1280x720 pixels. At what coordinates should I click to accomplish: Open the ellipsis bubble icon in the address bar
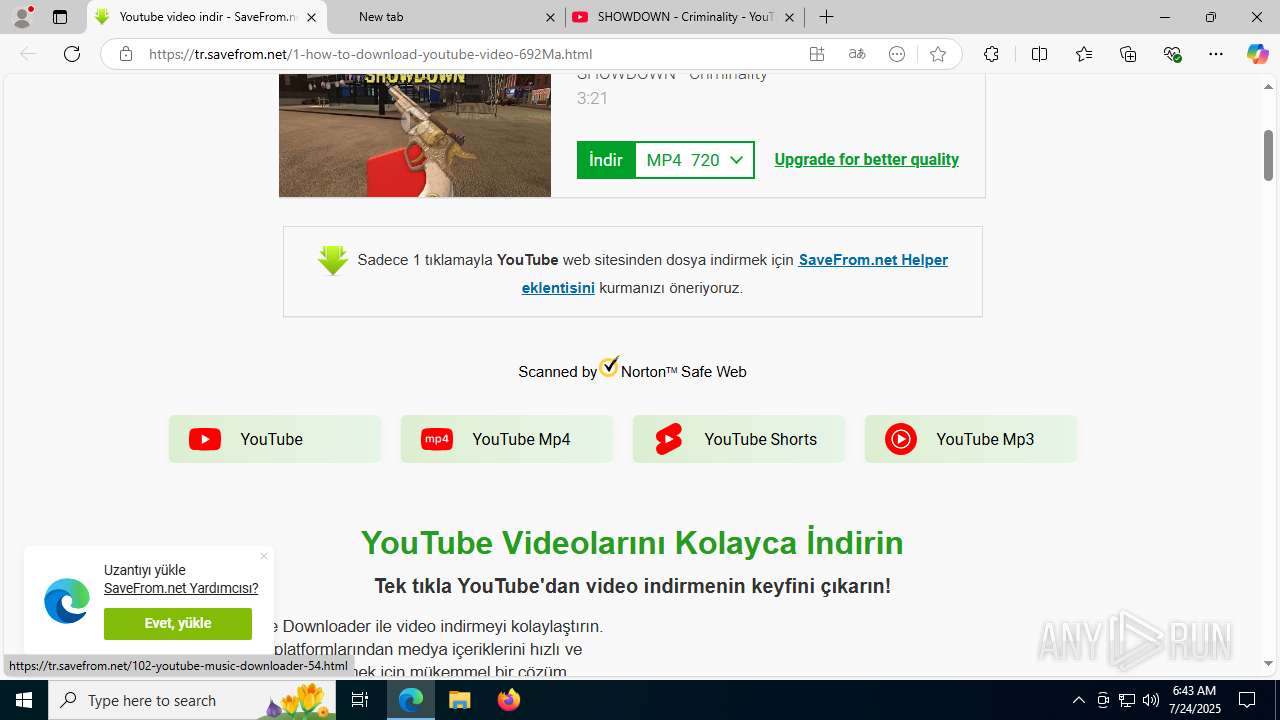[x=897, y=54]
